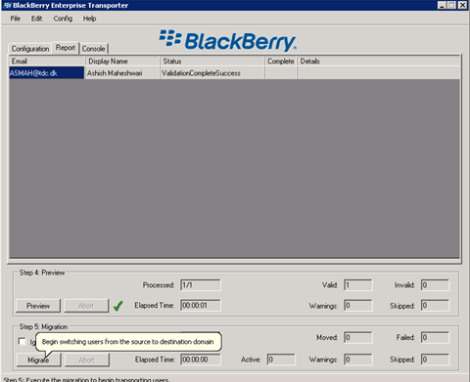The width and height of the screenshot is (470, 382).
Task: Open the Edit menu
Action: [37, 19]
